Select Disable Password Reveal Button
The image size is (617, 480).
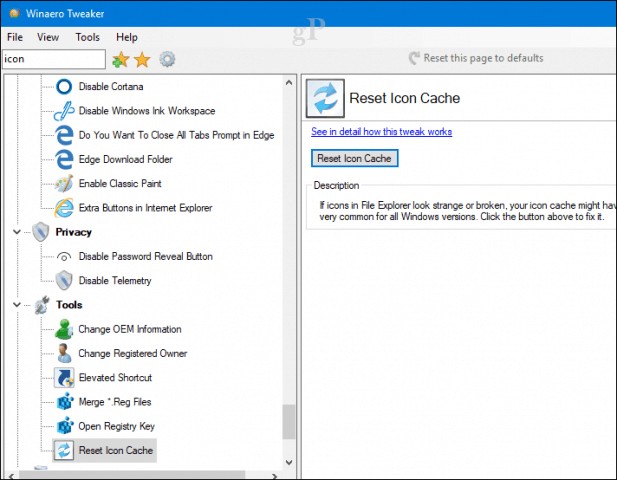point(146,257)
